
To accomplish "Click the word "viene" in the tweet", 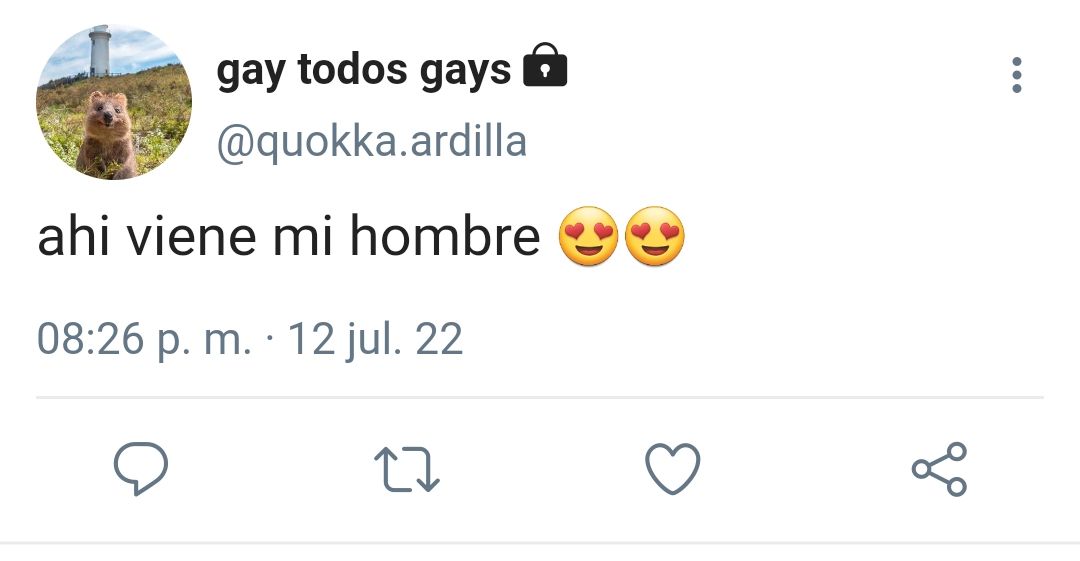I will coord(191,236).
